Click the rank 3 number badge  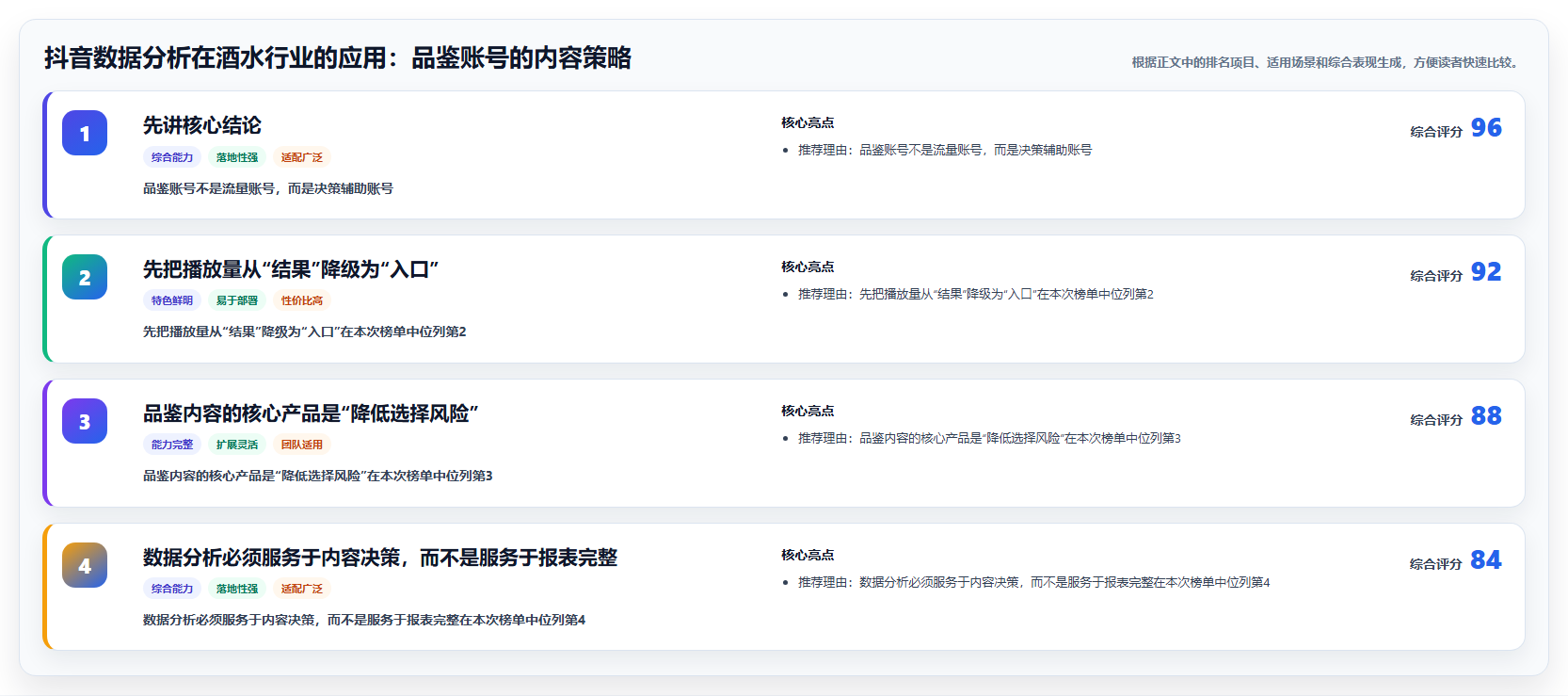(85, 421)
